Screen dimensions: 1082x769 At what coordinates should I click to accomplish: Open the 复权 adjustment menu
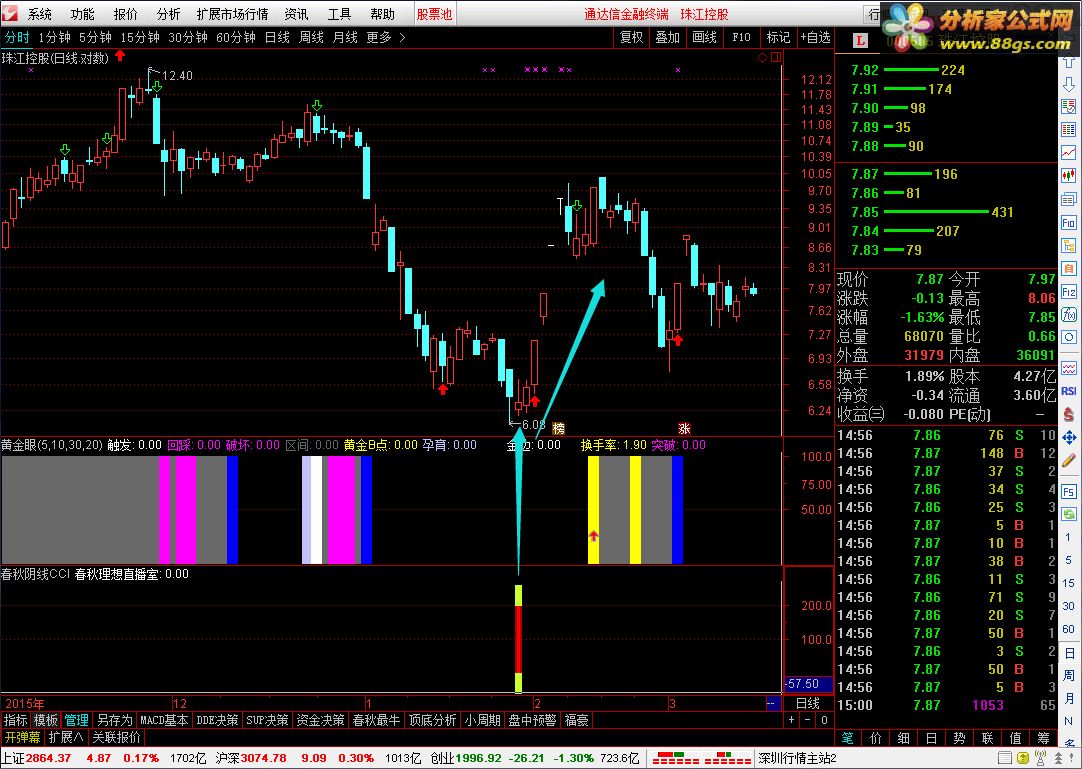point(631,37)
